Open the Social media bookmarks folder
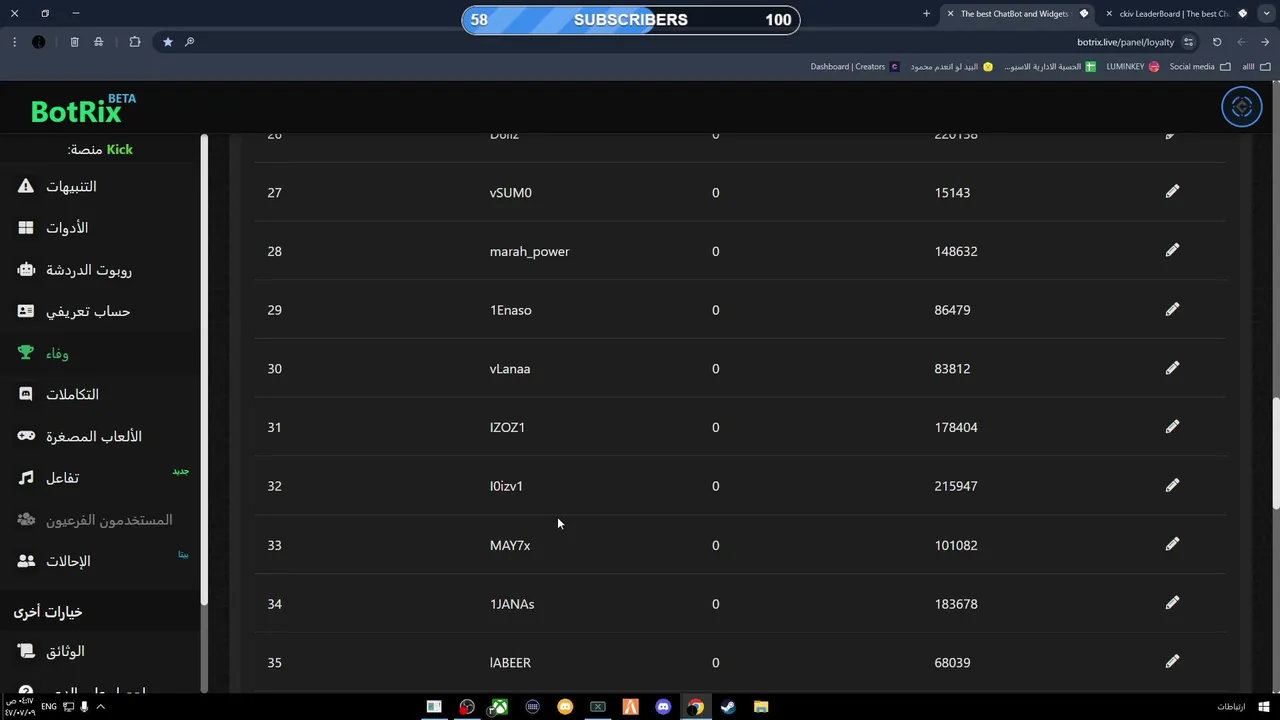The height and width of the screenshot is (720, 1280). coord(1200,67)
